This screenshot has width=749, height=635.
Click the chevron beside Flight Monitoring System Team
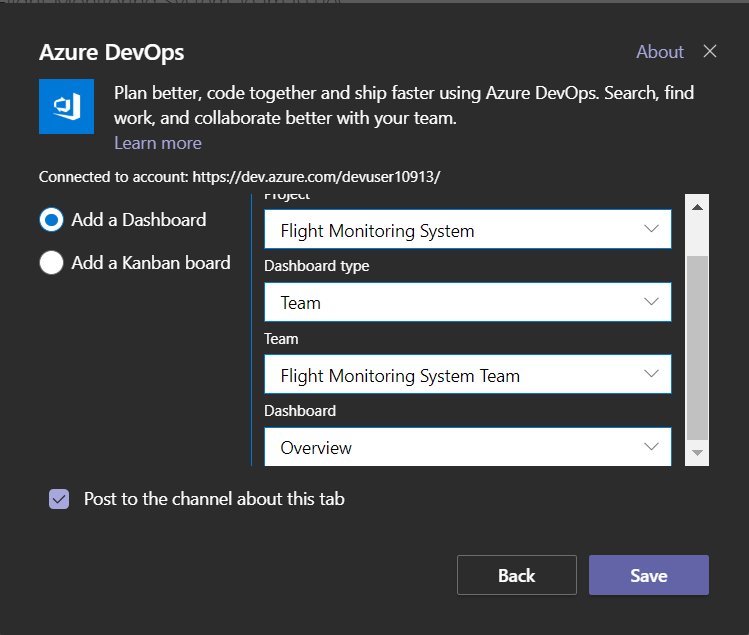(x=652, y=375)
